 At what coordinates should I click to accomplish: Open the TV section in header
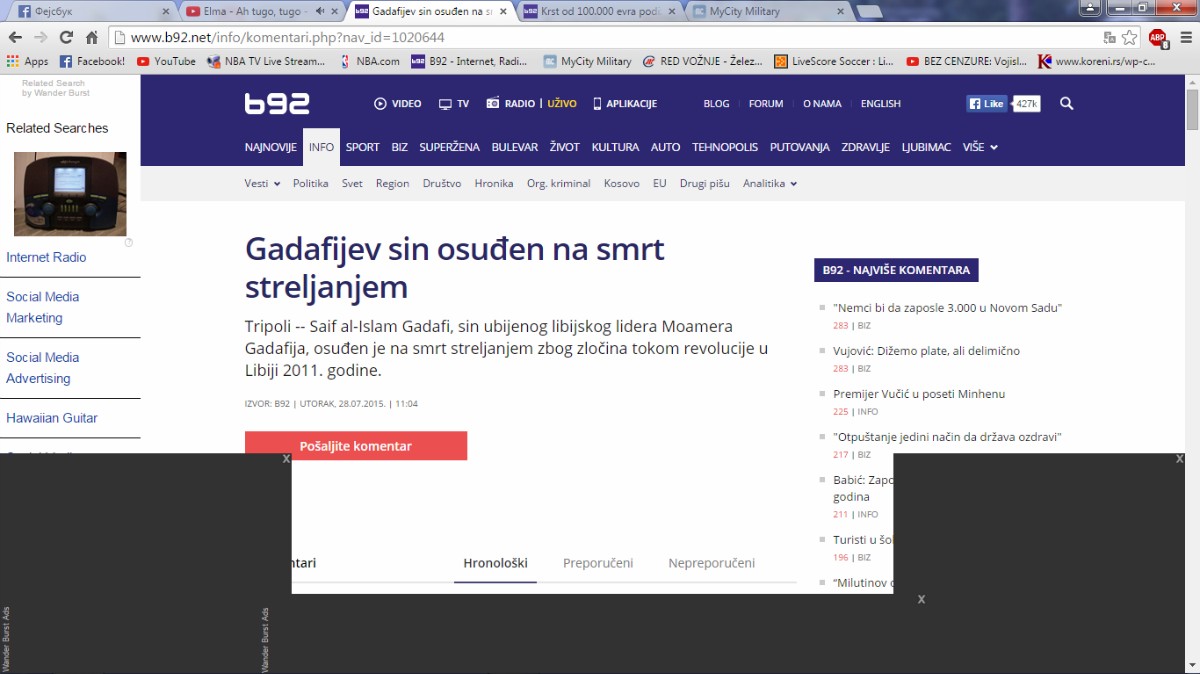453,103
